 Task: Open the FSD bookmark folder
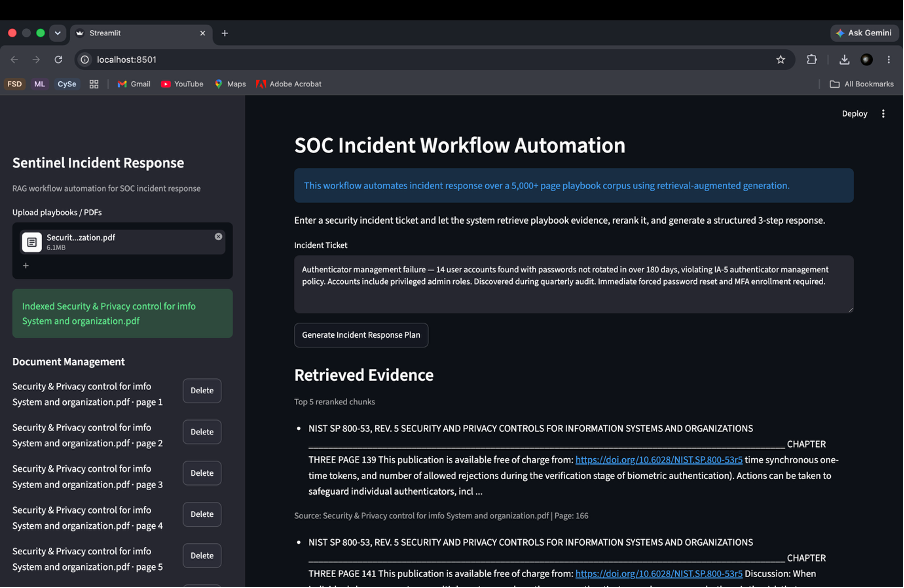point(14,84)
